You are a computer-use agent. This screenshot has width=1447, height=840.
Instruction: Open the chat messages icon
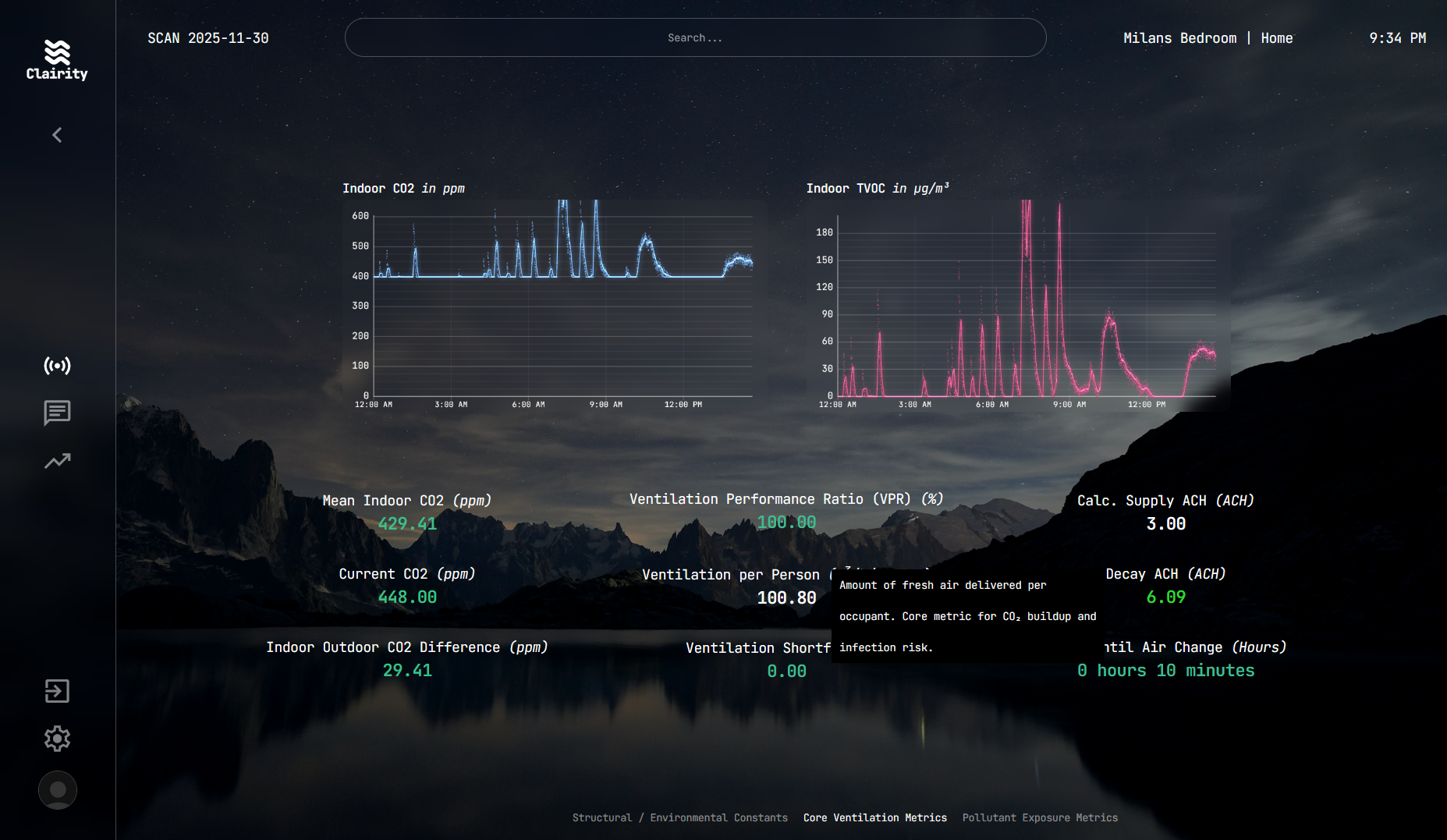pos(57,413)
